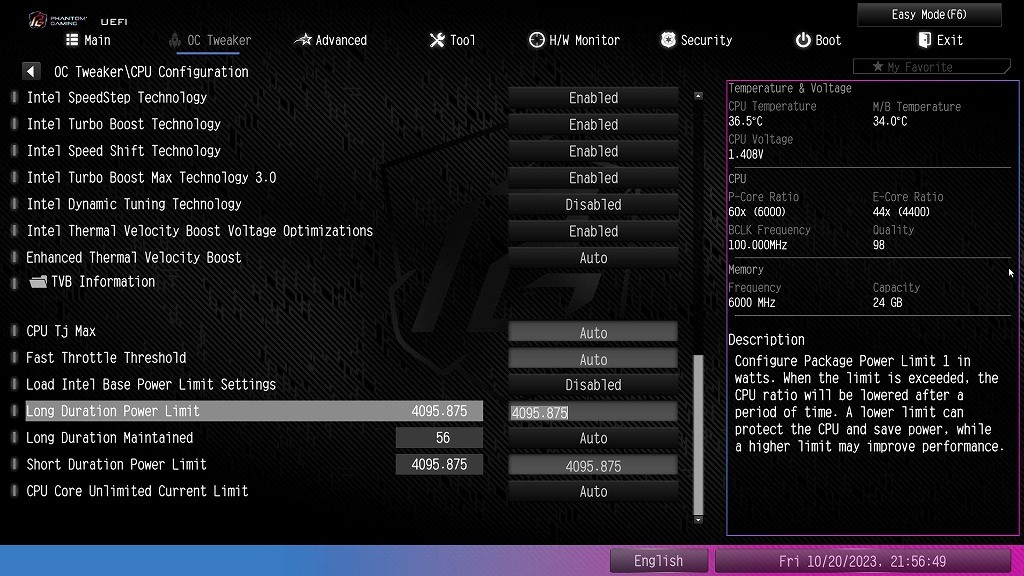Switch to the Tool tab
1024x576 pixels.
(x=453, y=40)
